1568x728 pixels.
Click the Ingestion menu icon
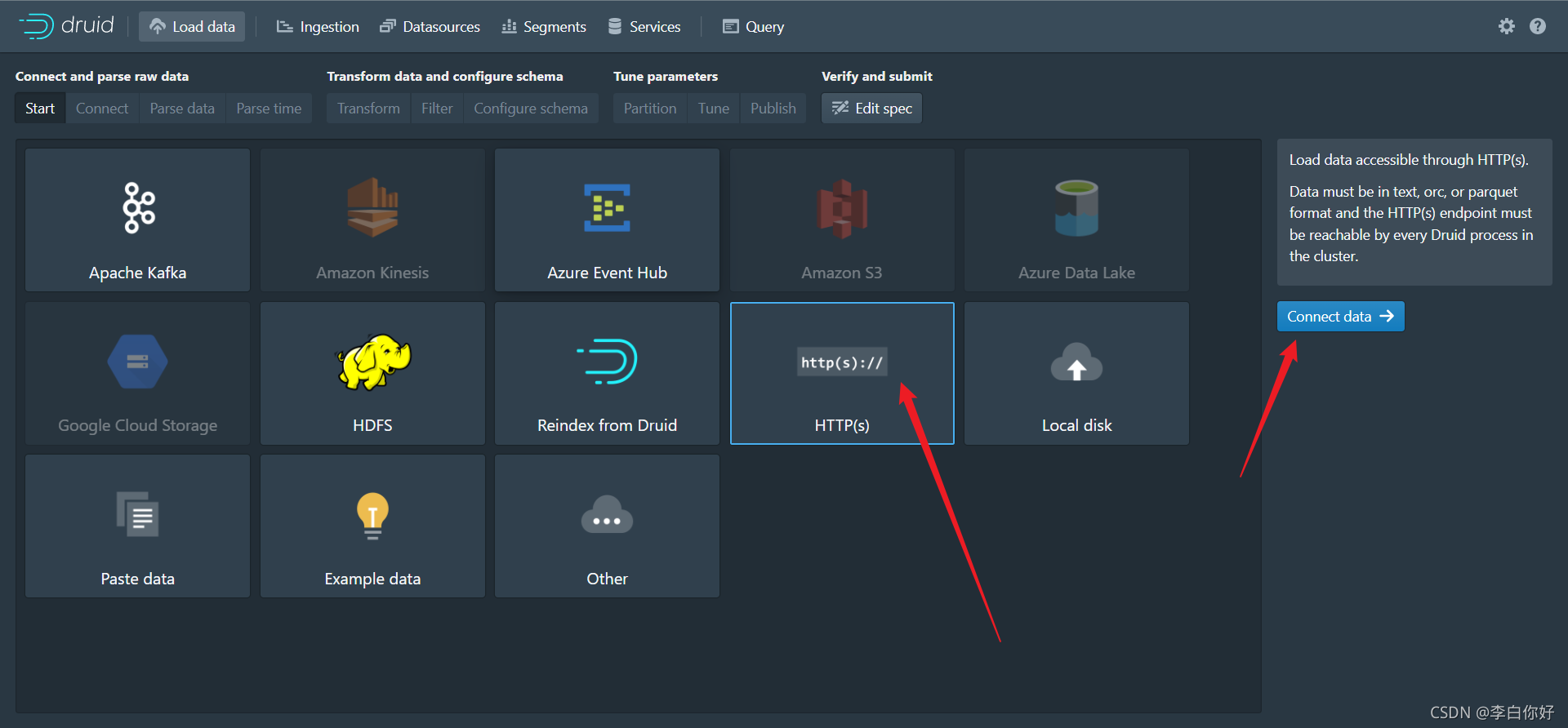pyautogui.click(x=284, y=27)
